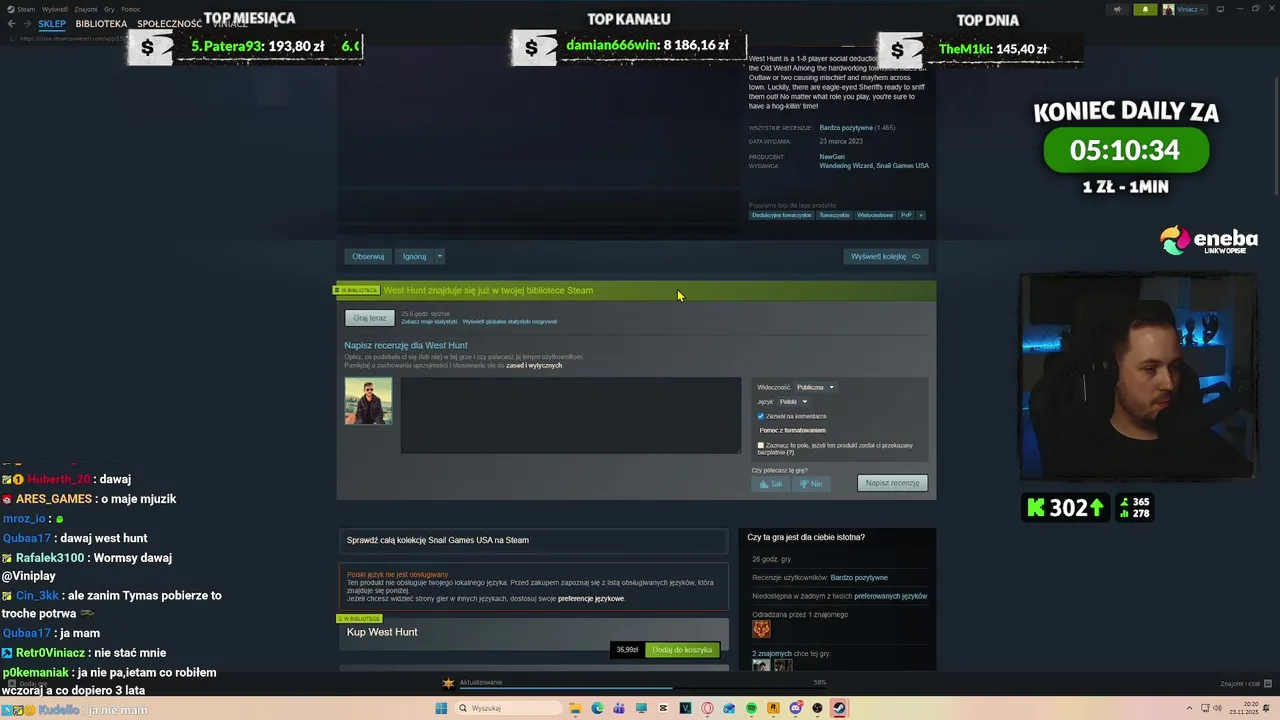1280x720 pixels.
Task: Open the Pomoc menu
Action: click(x=131, y=9)
